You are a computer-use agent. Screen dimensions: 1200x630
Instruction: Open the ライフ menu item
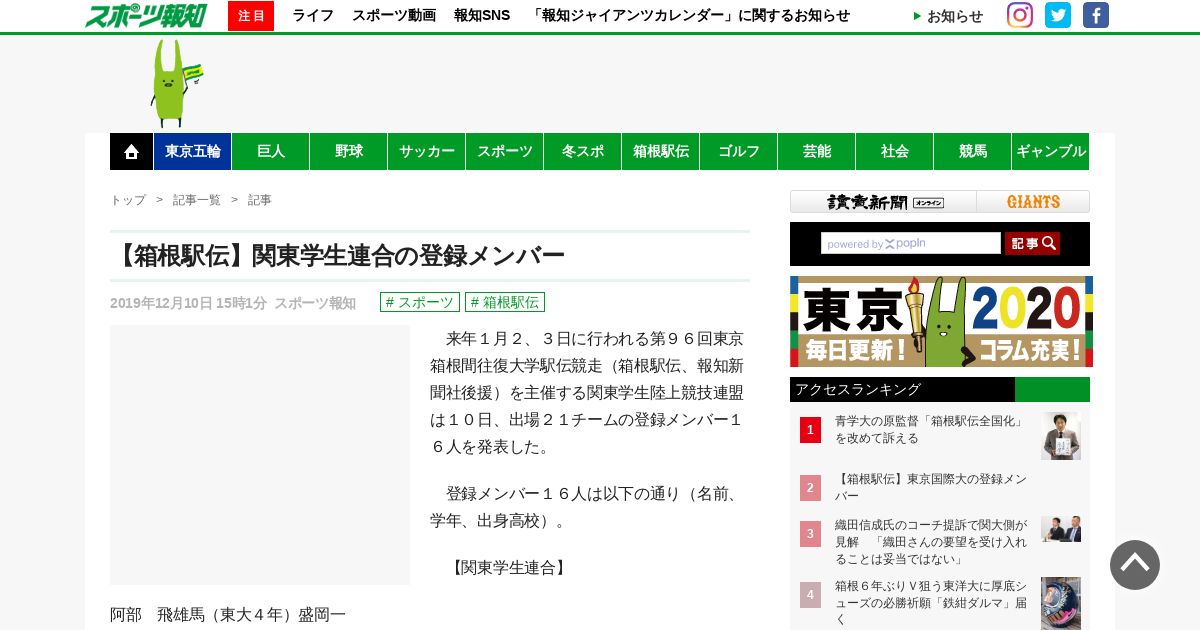313,16
